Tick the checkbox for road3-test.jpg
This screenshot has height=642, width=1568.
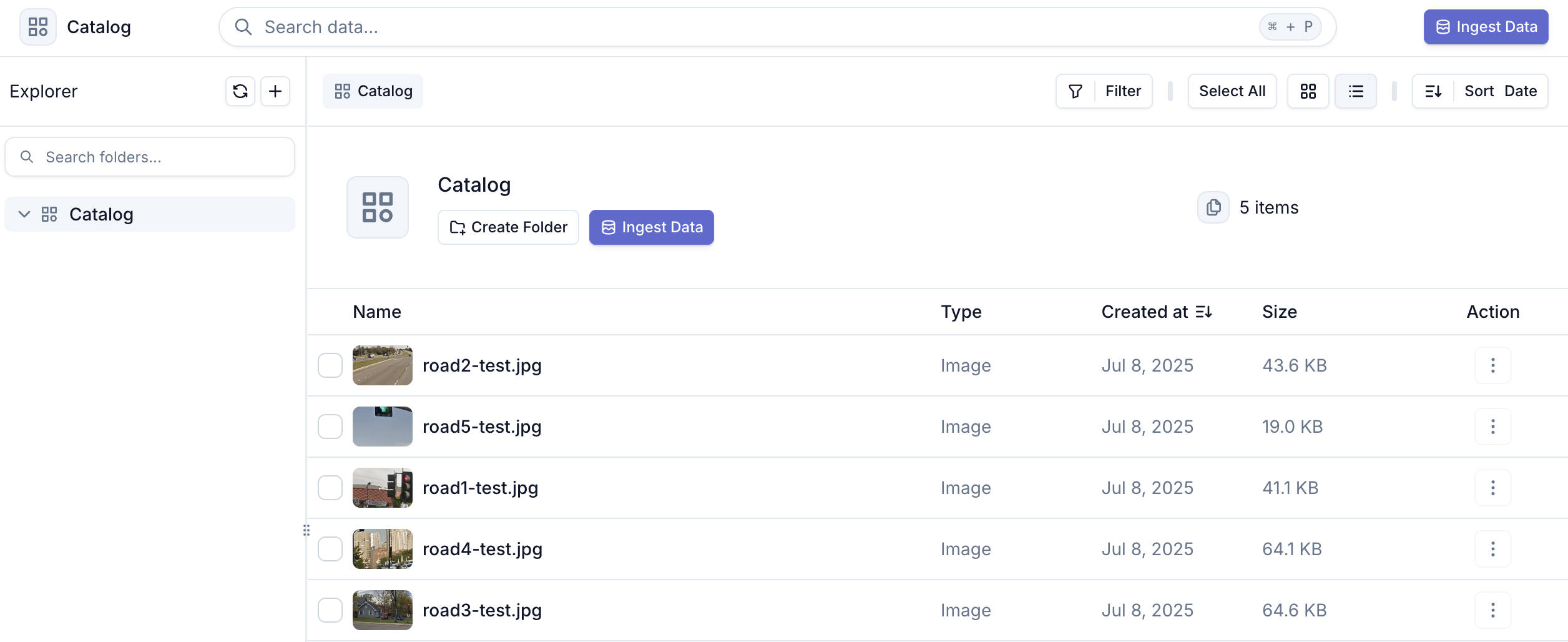click(330, 610)
